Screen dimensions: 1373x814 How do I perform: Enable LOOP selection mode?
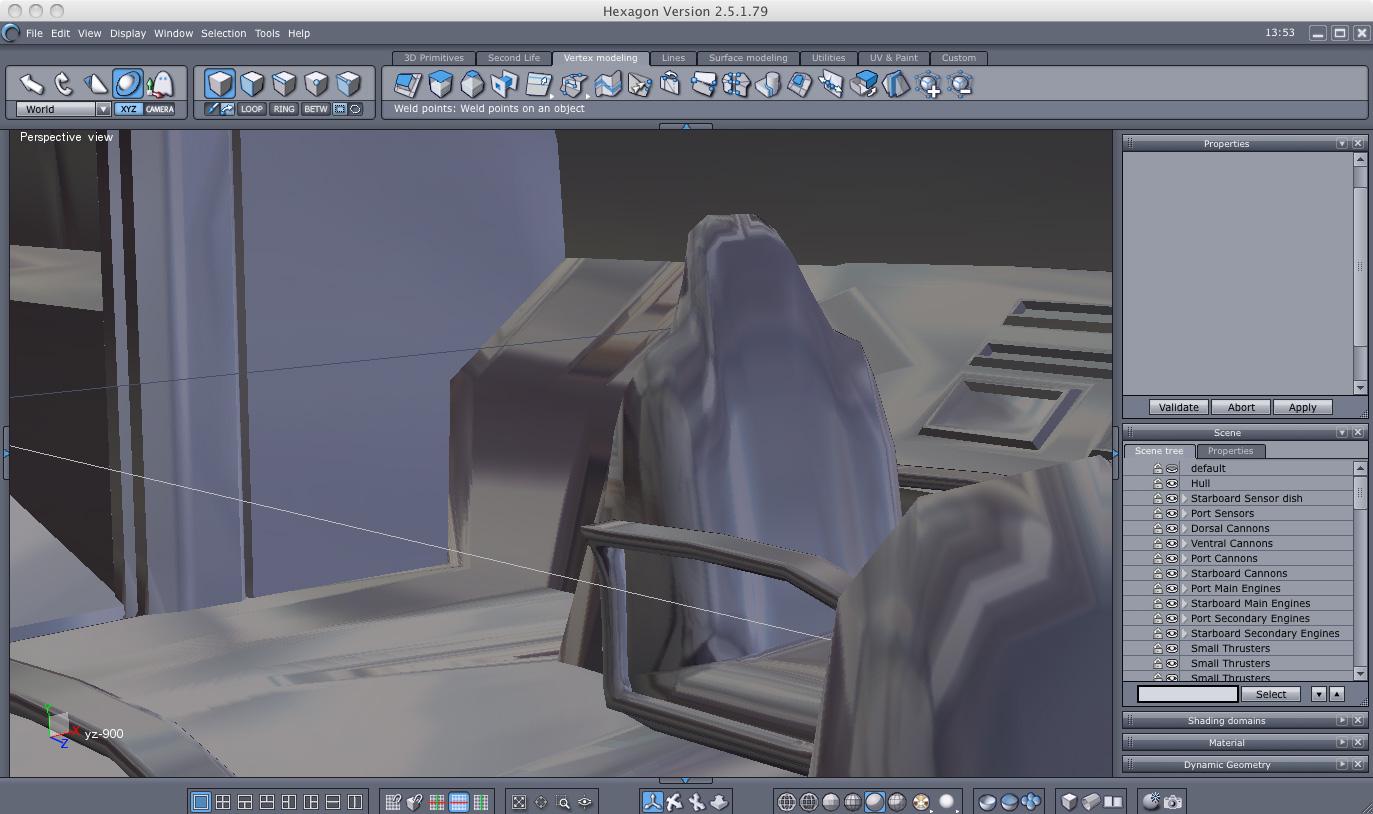252,109
